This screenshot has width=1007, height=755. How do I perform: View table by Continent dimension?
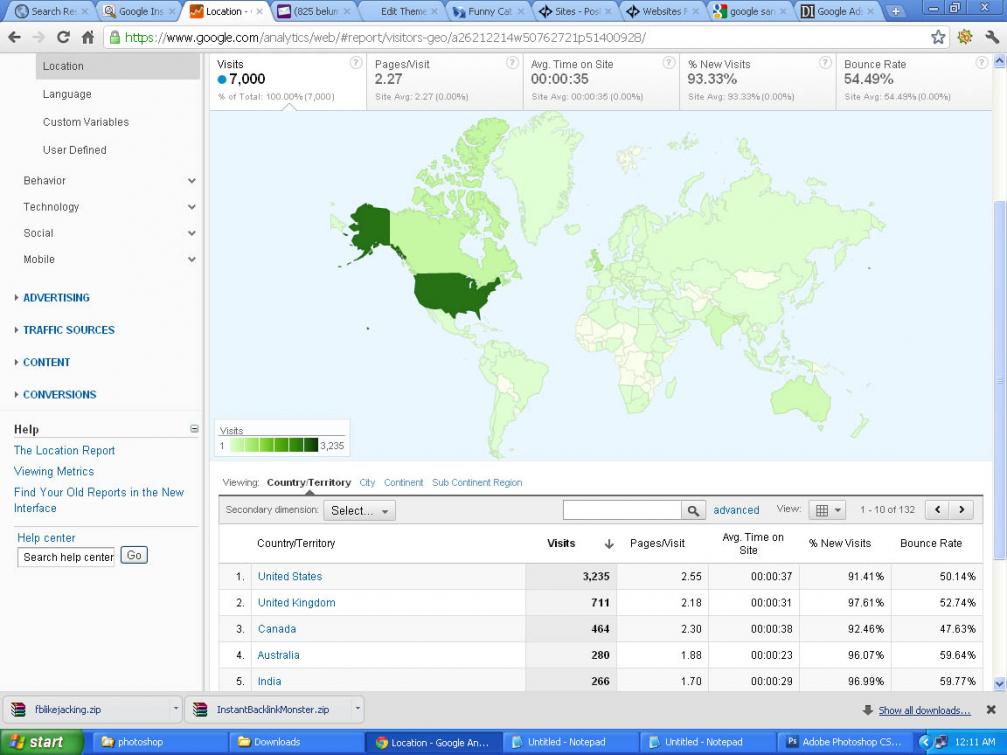coord(403,483)
